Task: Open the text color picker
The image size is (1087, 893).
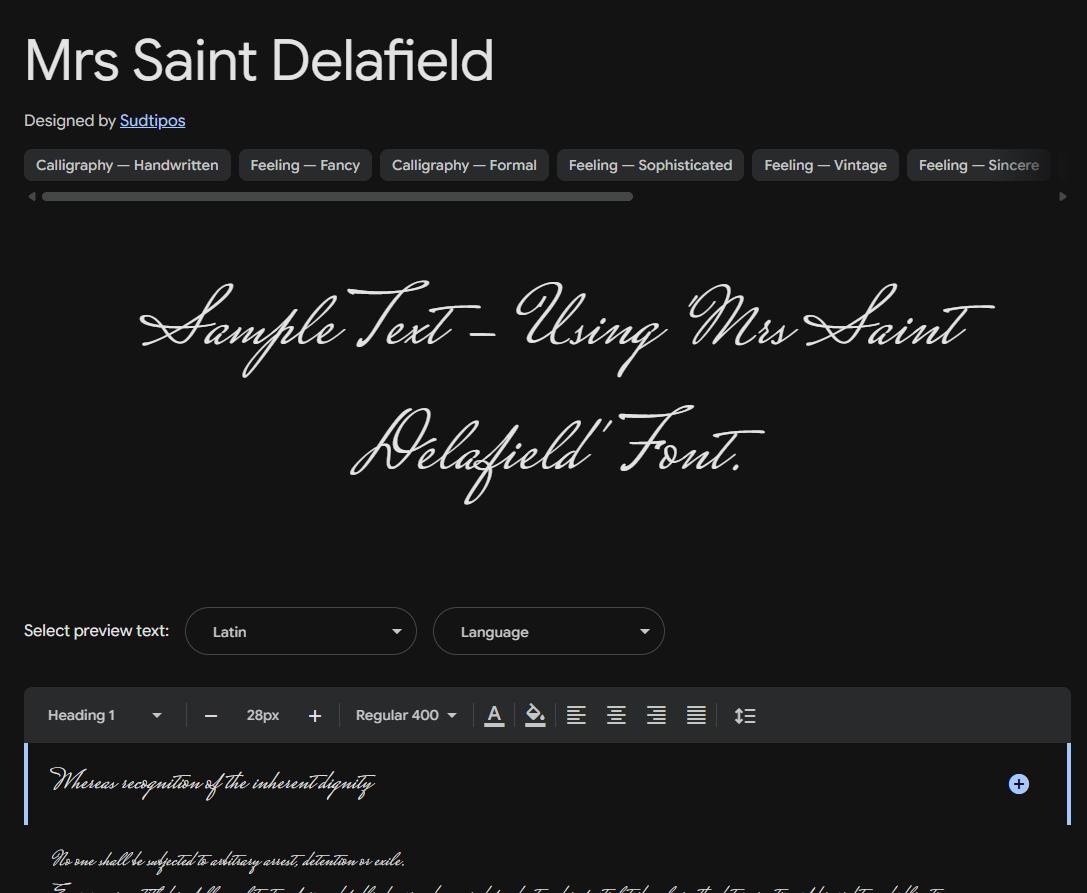Action: [494, 715]
